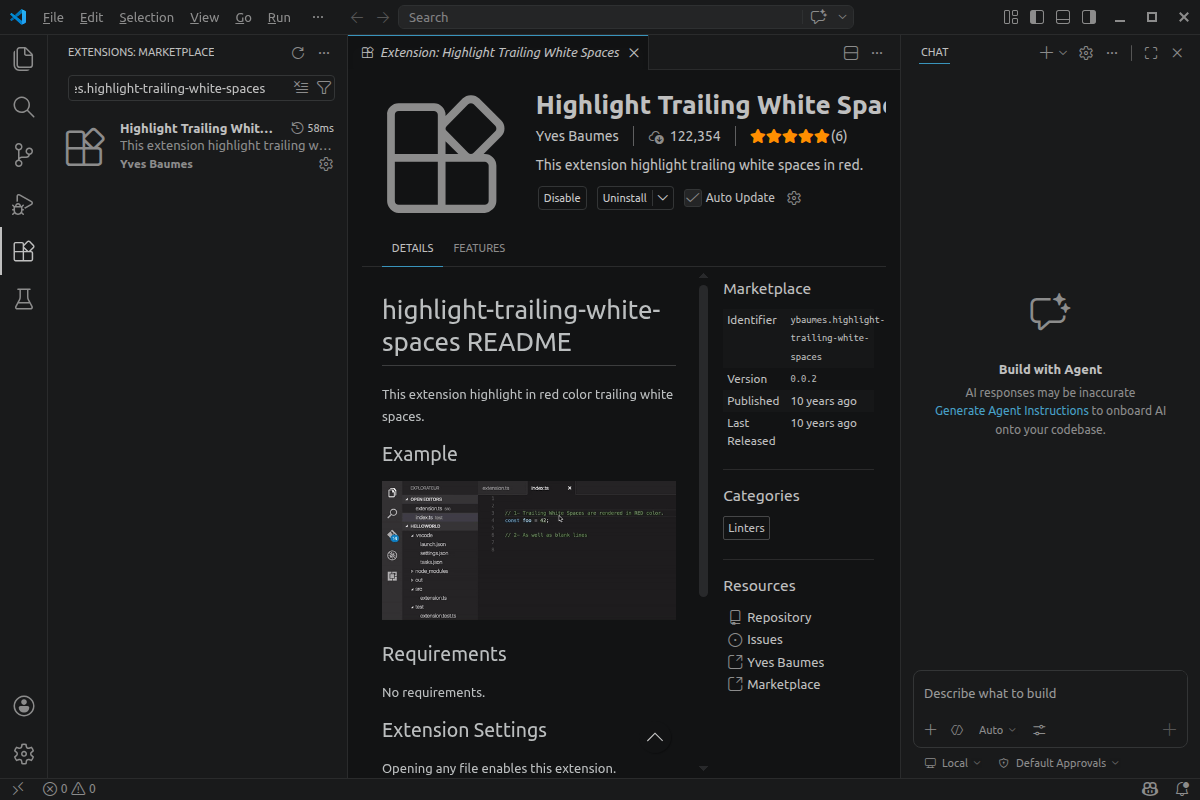The height and width of the screenshot is (800, 1200).
Task: Open gear on Highlight Trailing White list item
Action: pyautogui.click(x=325, y=164)
